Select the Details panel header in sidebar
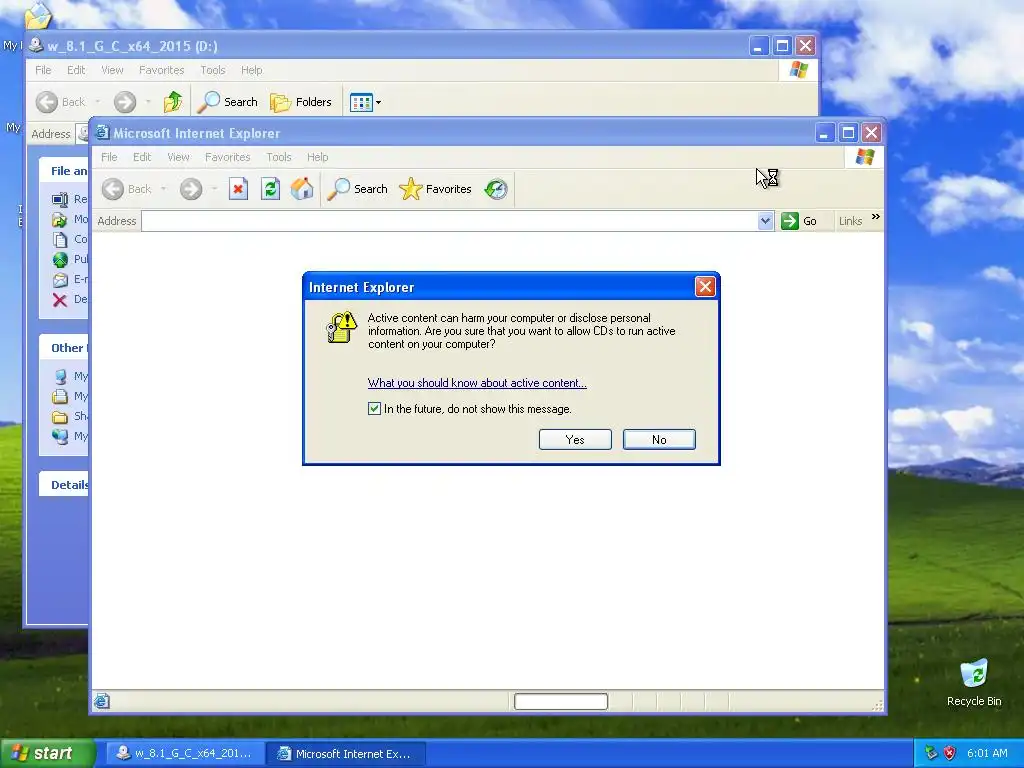The height and width of the screenshot is (768, 1024). (x=64, y=485)
